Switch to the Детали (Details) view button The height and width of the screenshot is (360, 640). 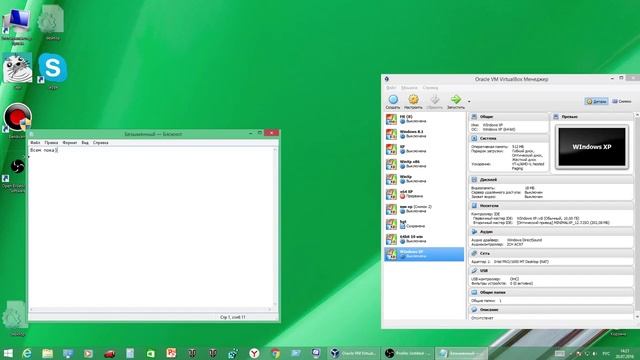pos(596,101)
